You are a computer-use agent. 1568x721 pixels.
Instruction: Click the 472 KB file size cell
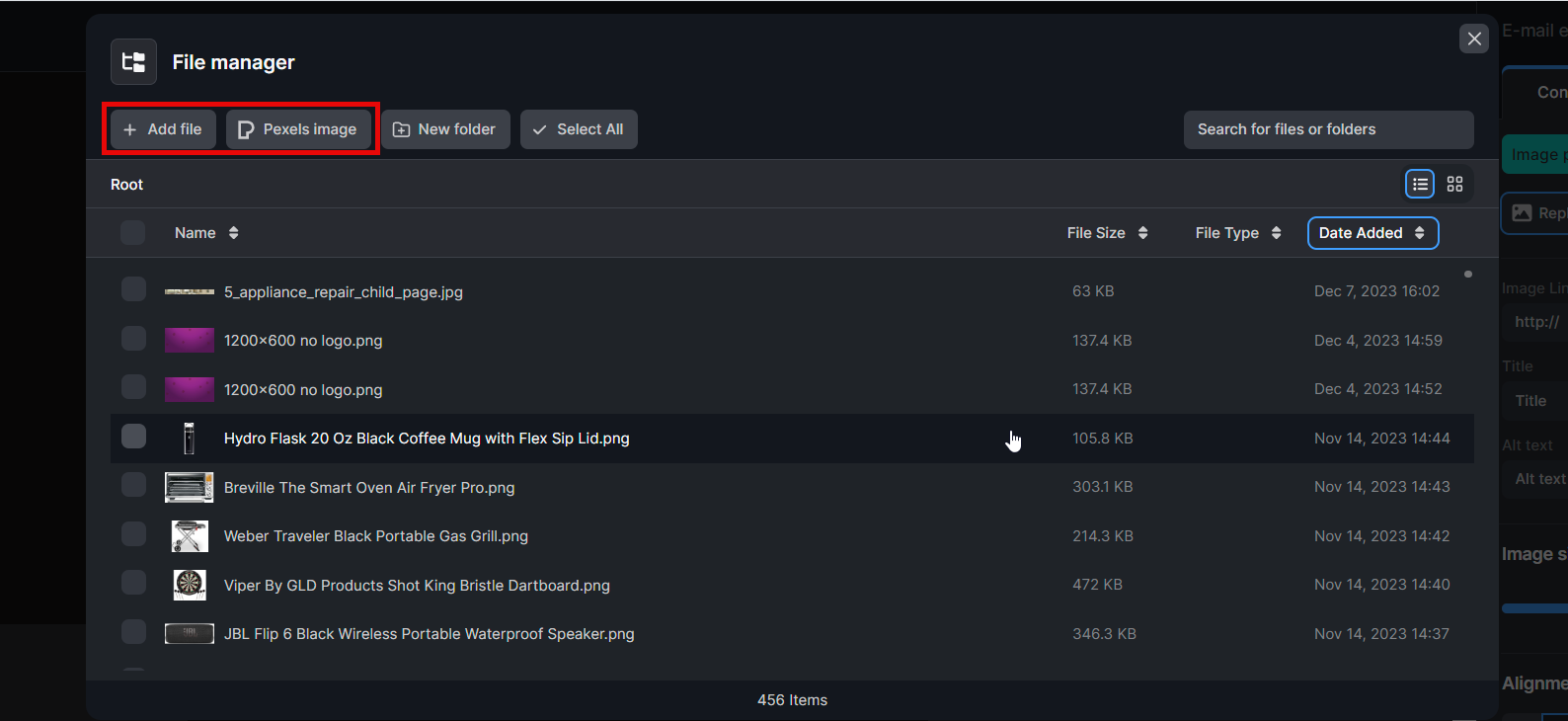[1097, 585]
